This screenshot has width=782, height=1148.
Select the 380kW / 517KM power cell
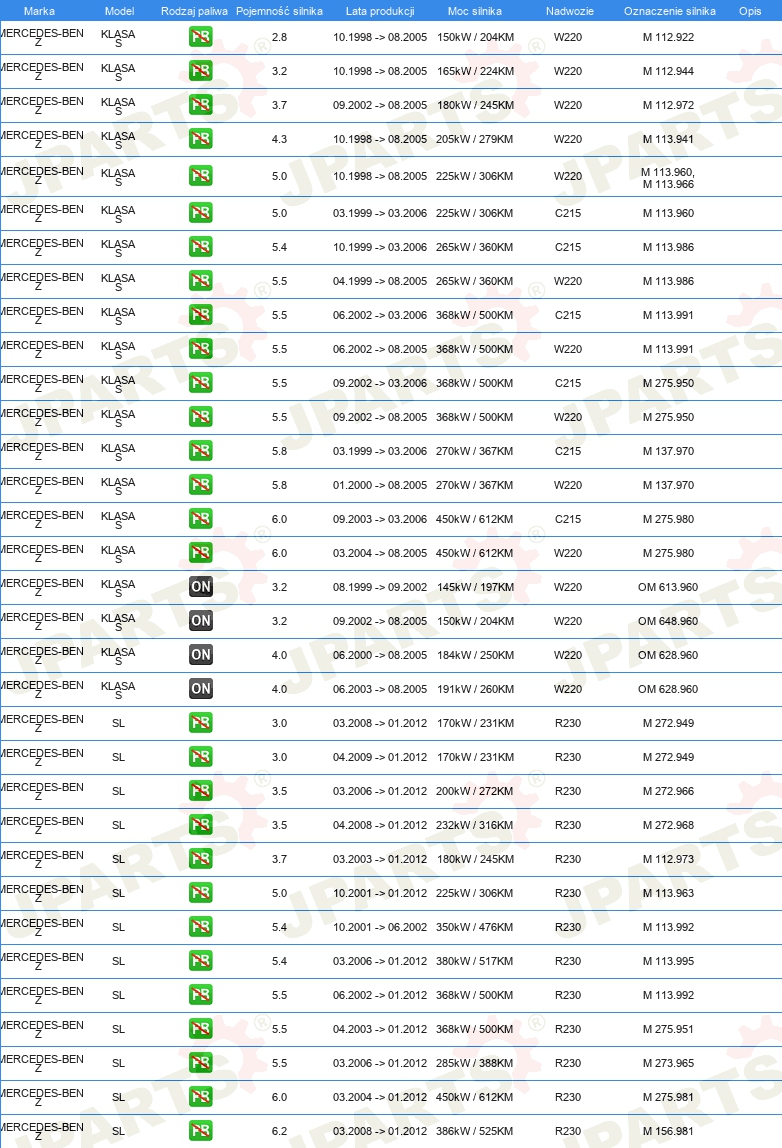tap(474, 961)
